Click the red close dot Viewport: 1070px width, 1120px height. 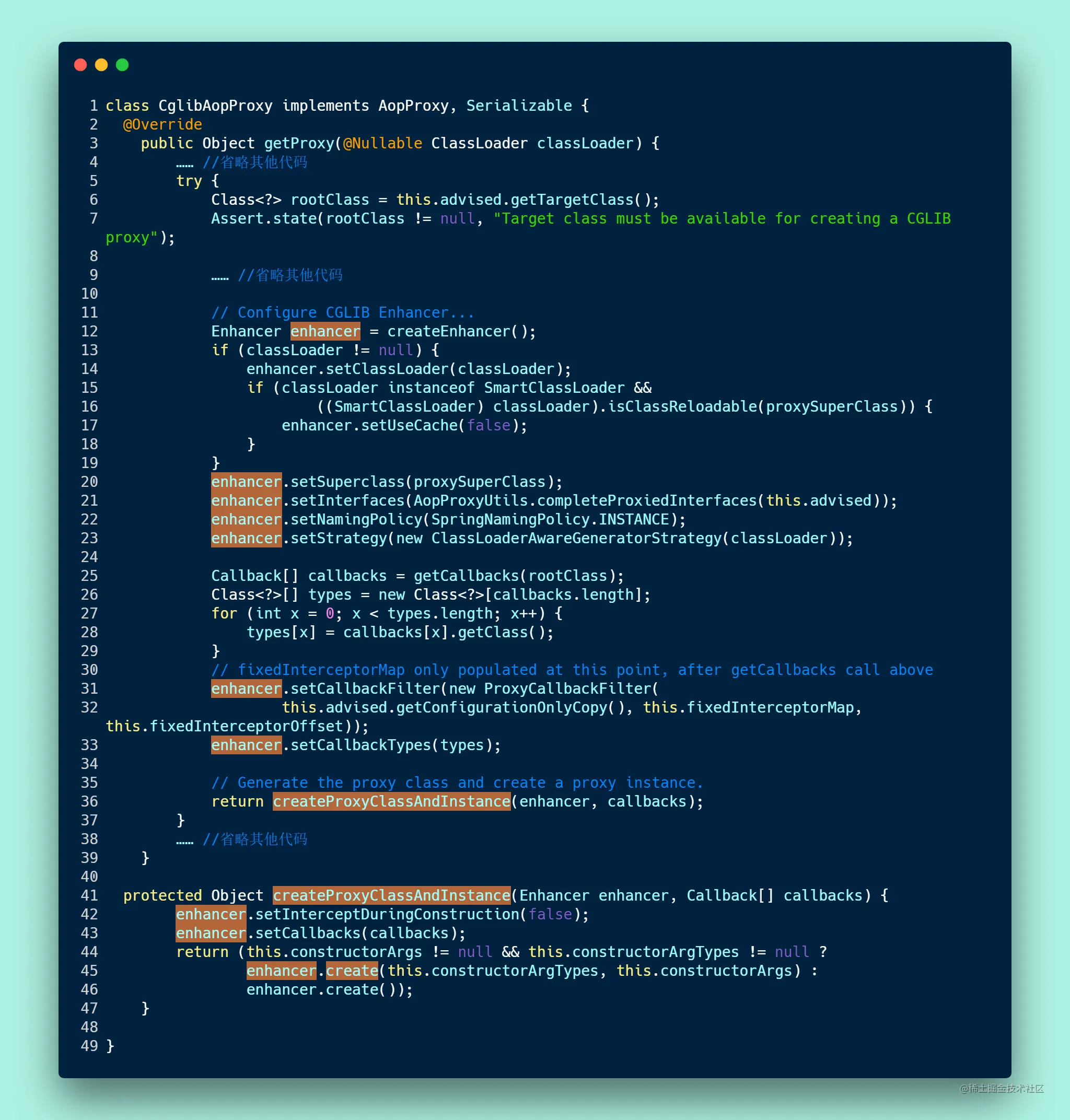80,65
